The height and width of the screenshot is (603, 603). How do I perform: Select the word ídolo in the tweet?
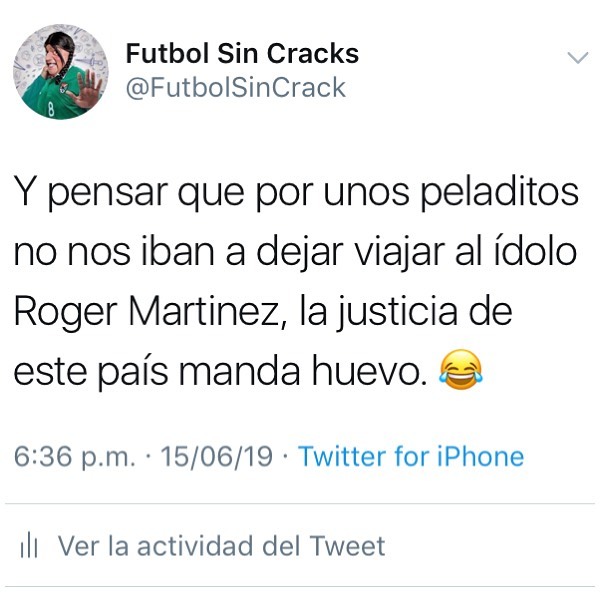pyautogui.click(x=535, y=251)
